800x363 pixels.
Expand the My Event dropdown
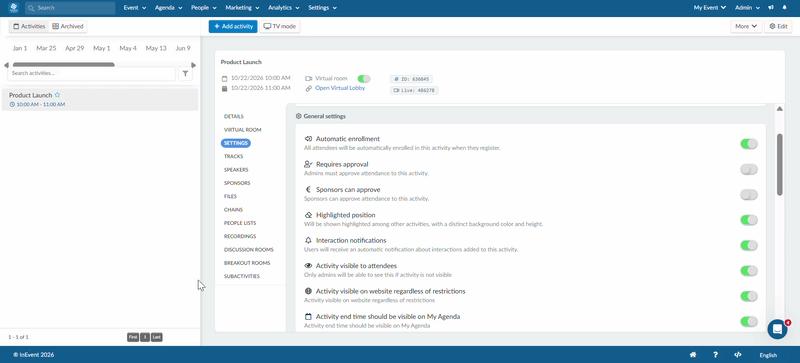tap(710, 8)
